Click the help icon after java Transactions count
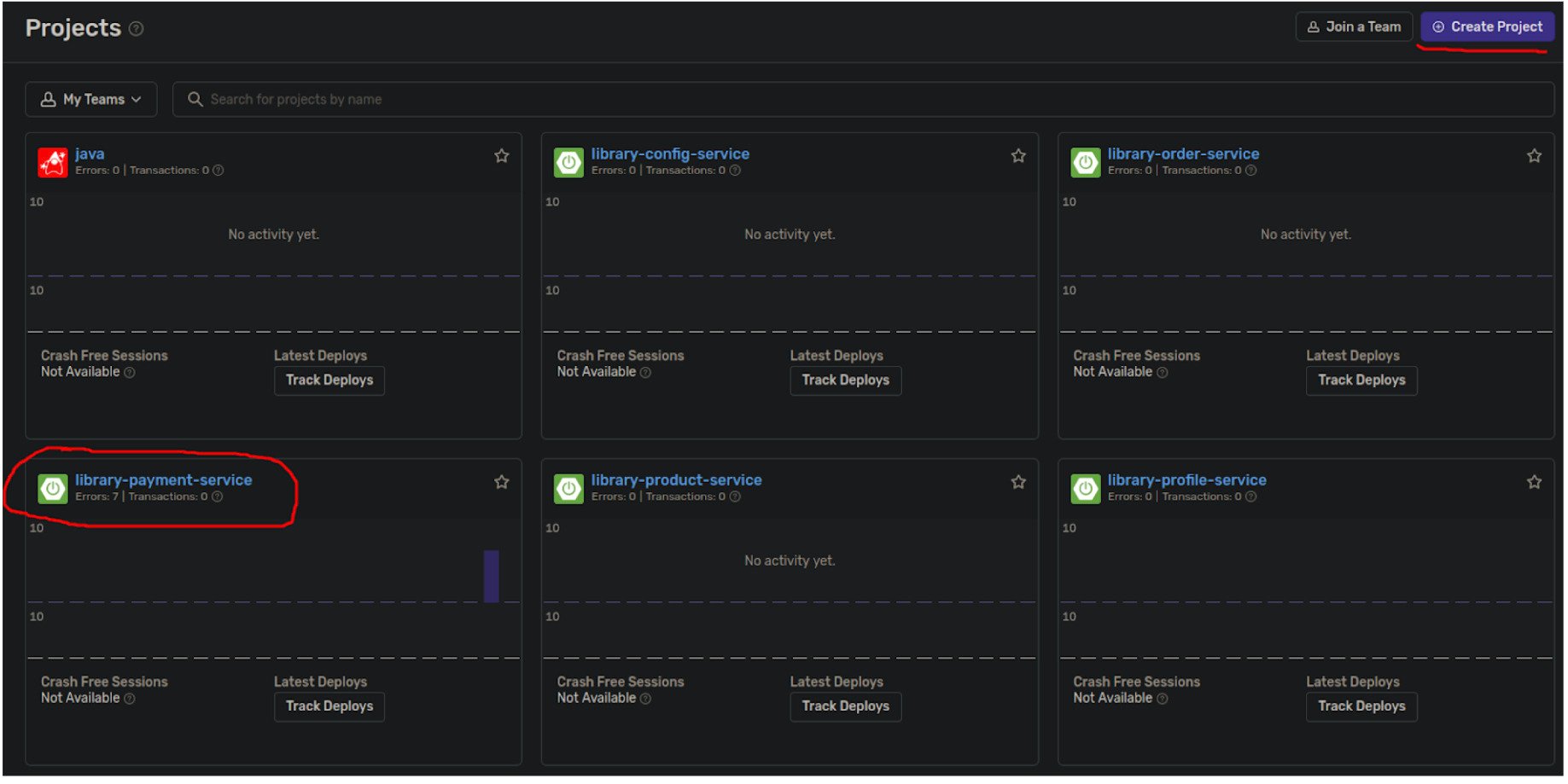The image size is (1568, 784). tap(219, 171)
